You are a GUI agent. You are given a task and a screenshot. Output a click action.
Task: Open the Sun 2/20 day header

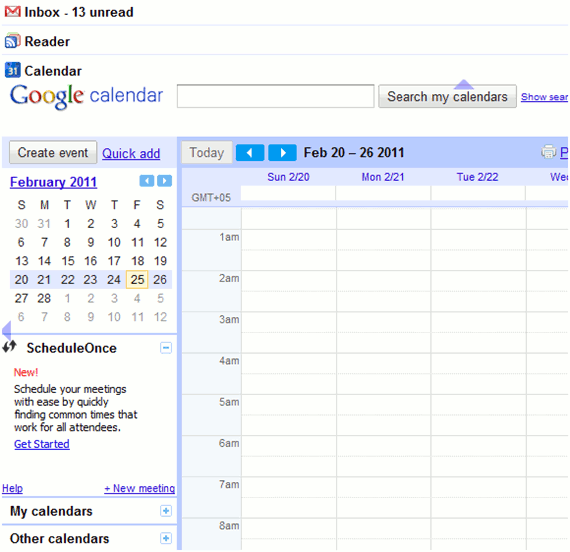pos(288,177)
